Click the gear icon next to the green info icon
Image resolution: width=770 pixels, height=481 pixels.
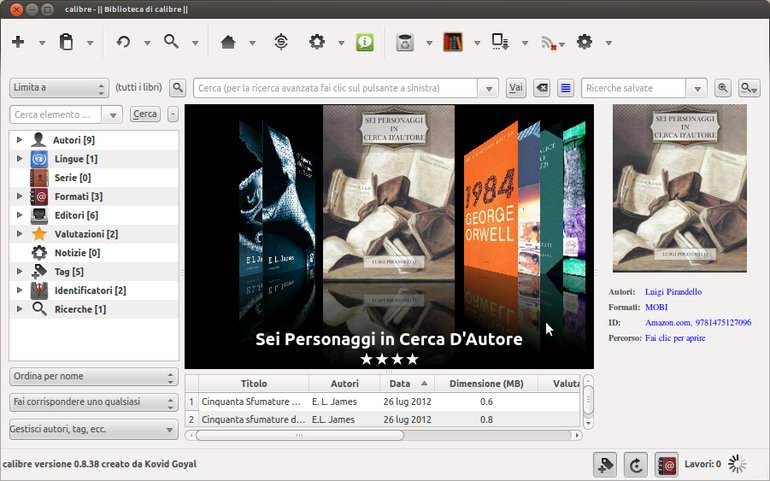[317, 42]
